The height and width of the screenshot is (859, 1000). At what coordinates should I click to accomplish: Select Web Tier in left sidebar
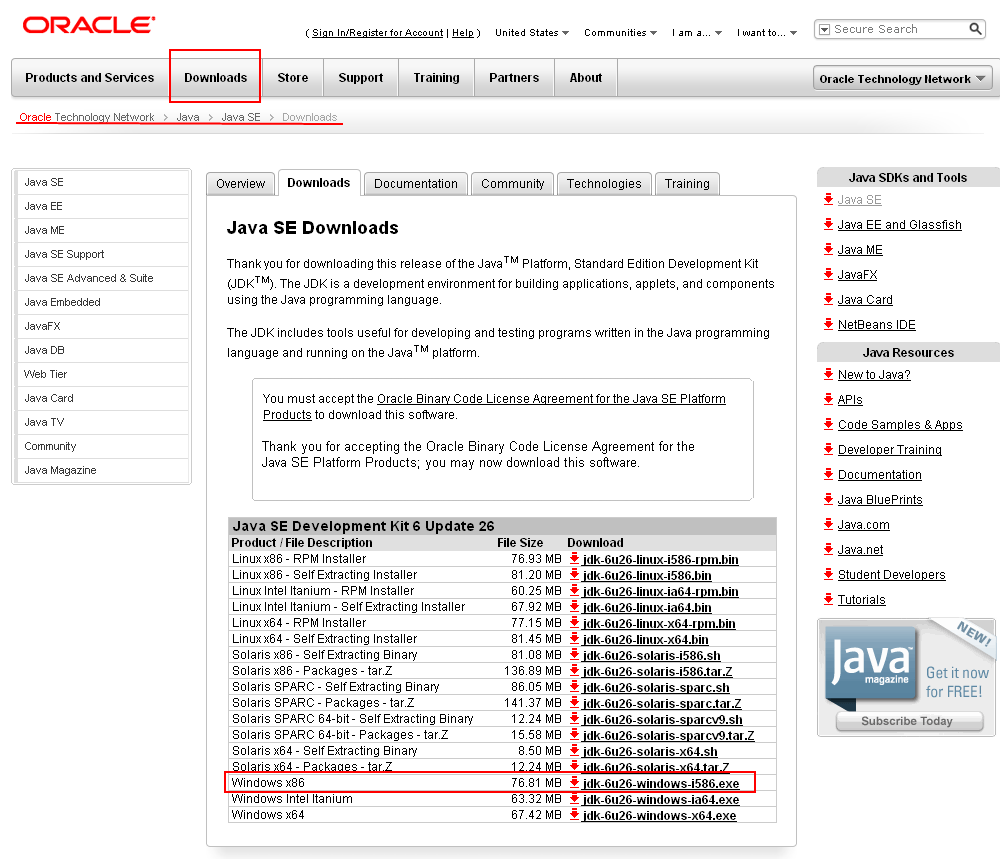(x=103, y=374)
